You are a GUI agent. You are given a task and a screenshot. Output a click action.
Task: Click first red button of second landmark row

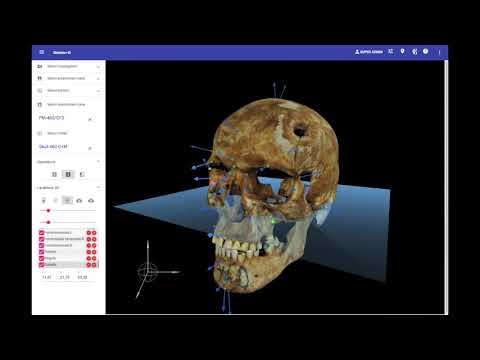[x=89, y=239]
